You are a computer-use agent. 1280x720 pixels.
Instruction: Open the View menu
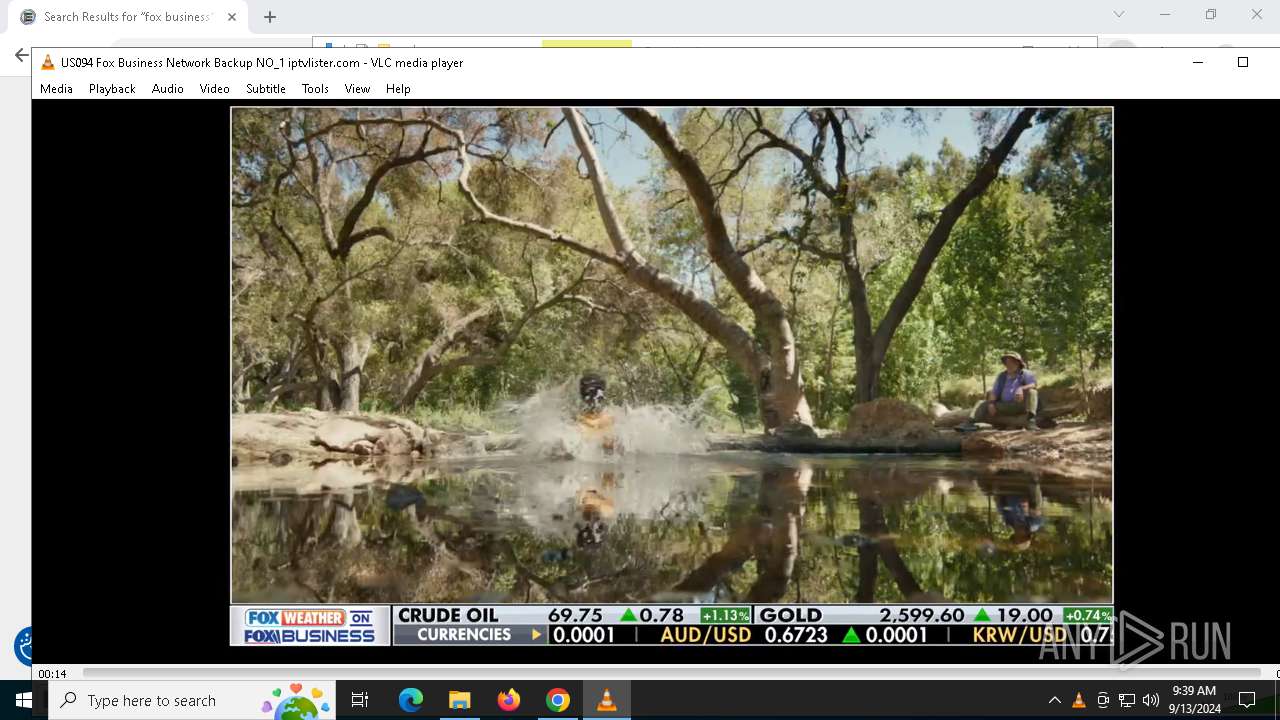[357, 89]
